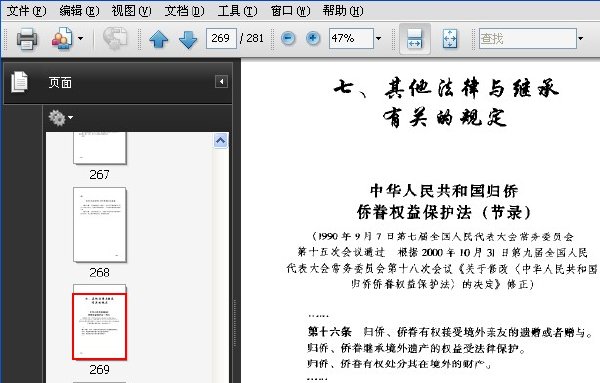This screenshot has height=383, width=600.
Task: Collapse the 页面 panel with arrow button
Action: coord(222,81)
